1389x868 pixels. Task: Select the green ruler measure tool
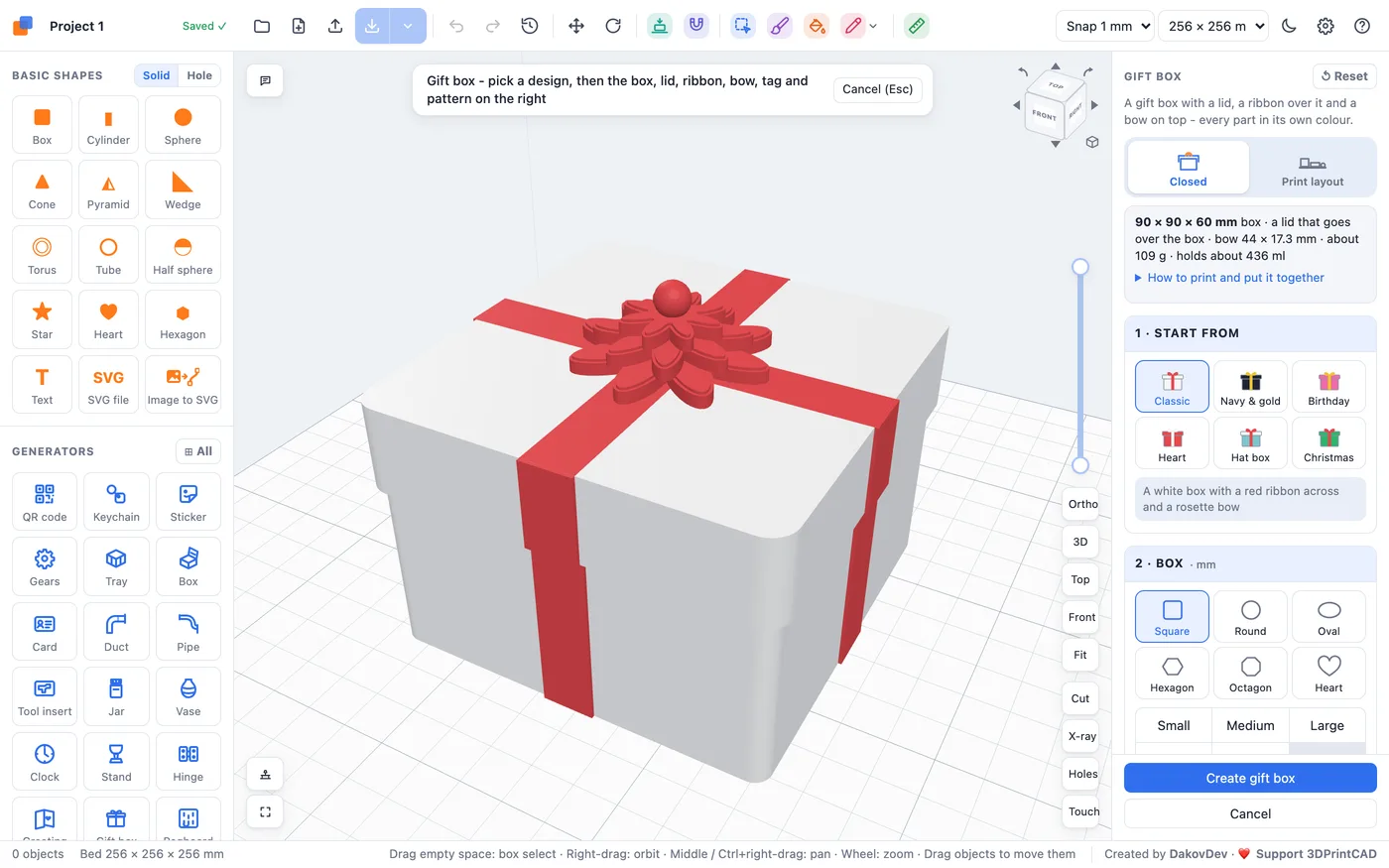click(x=917, y=26)
